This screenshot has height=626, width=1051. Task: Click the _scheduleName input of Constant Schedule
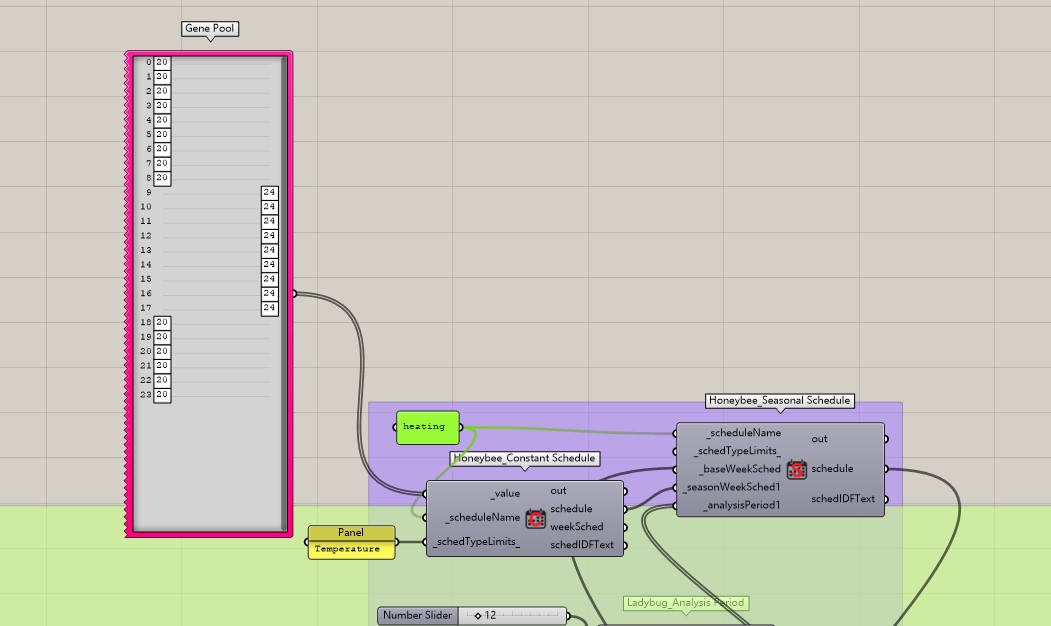483,517
